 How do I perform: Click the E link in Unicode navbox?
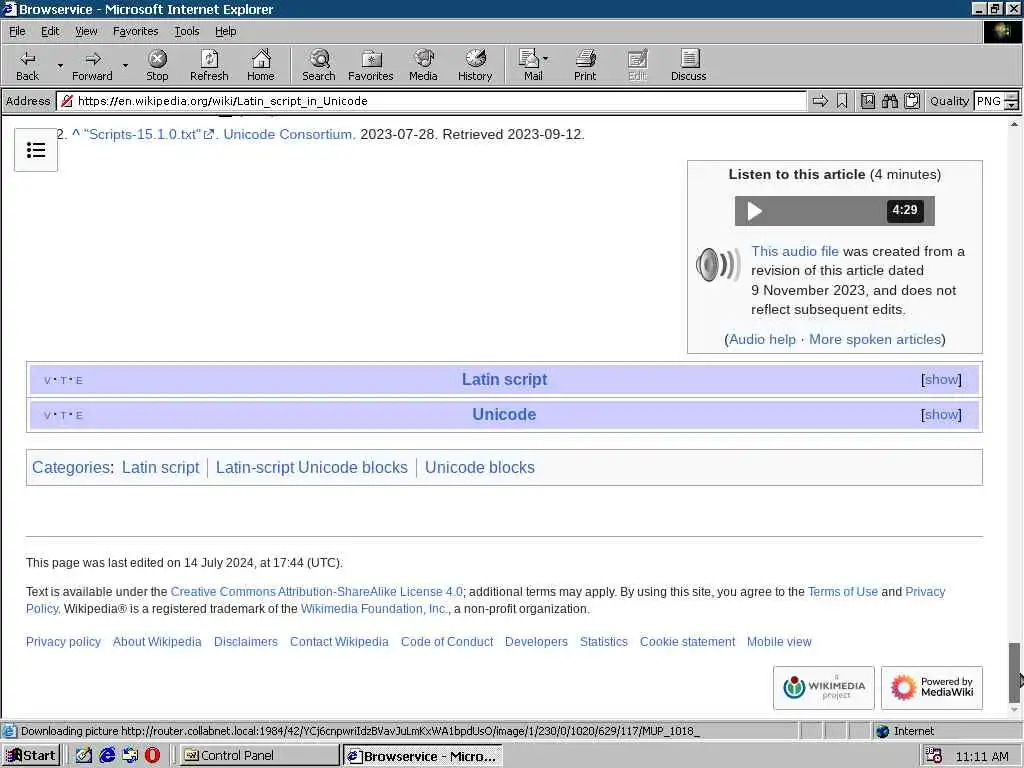(79, 415)
